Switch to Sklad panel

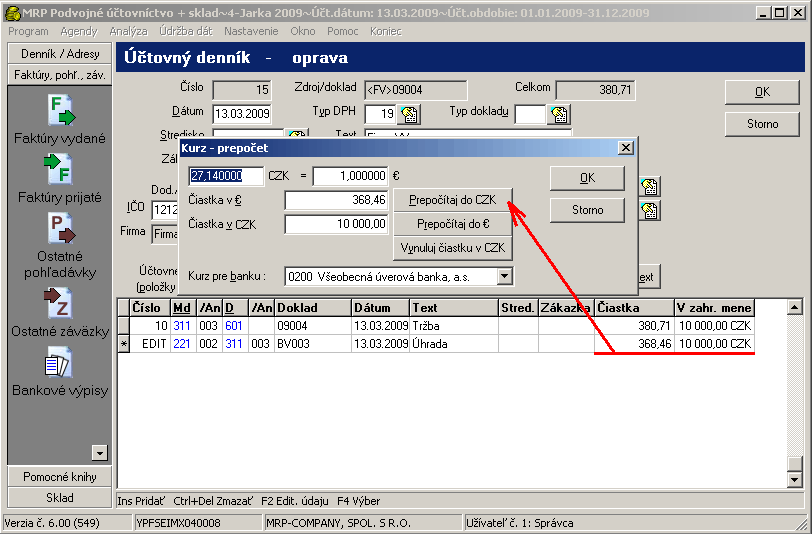[60, 497]
